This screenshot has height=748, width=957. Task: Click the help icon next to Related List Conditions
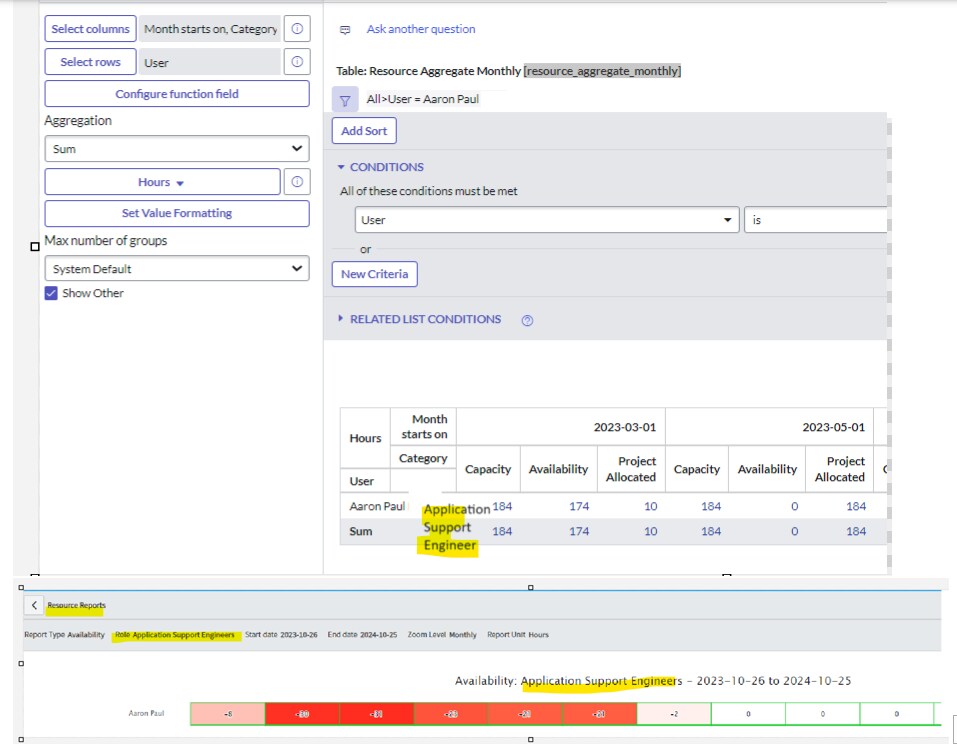[x=527, y=320]
